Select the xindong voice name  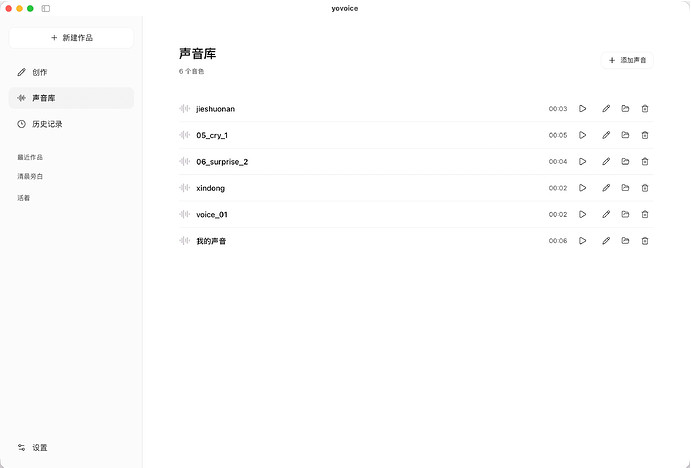coord(210,188)
